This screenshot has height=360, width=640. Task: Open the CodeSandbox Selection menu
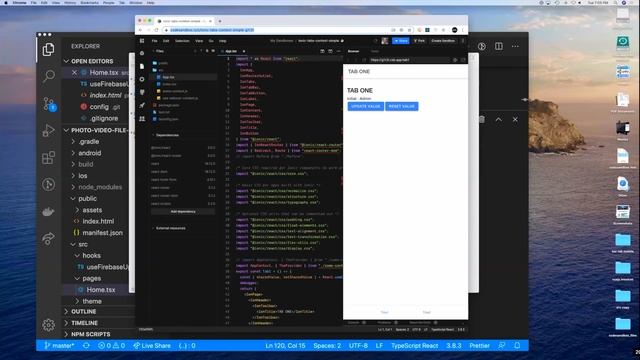[x=182, y=41]
